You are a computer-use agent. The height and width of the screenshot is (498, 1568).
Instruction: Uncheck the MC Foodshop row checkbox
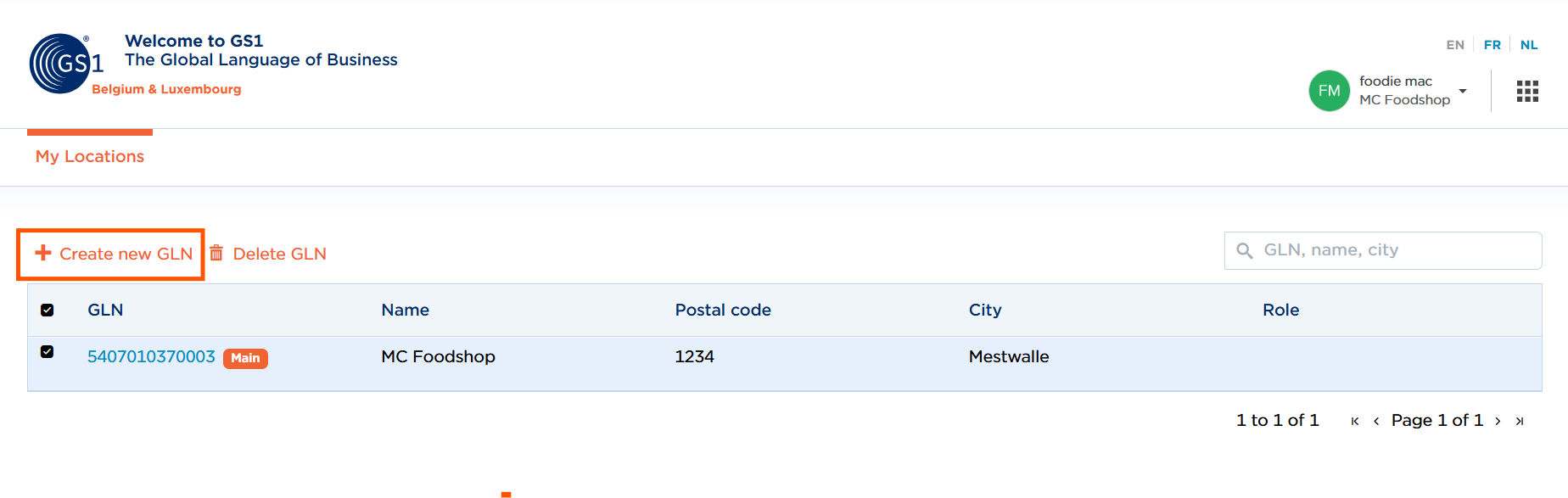(x=48, y=351)
